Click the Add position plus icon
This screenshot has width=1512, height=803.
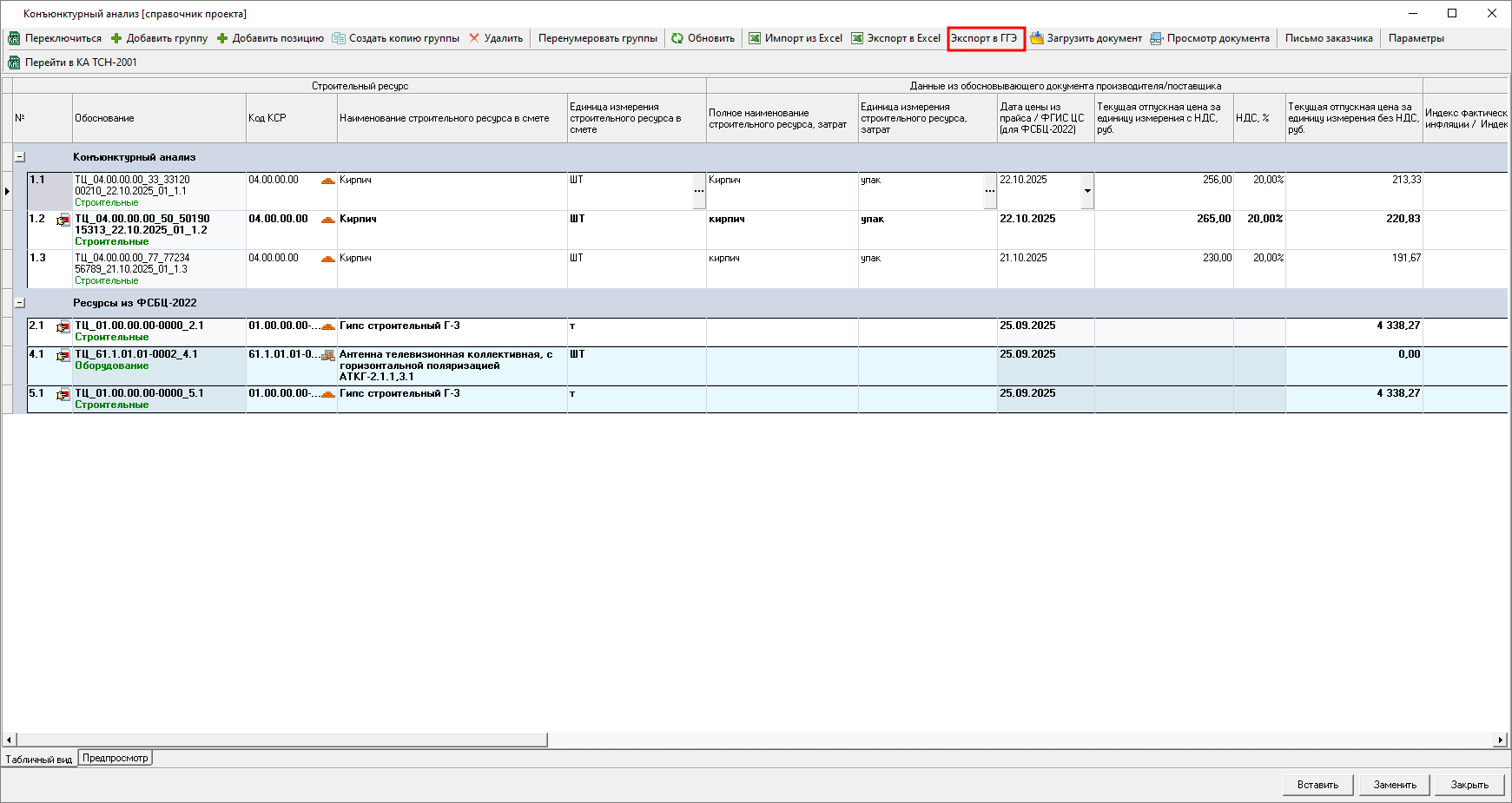[222, 38]
